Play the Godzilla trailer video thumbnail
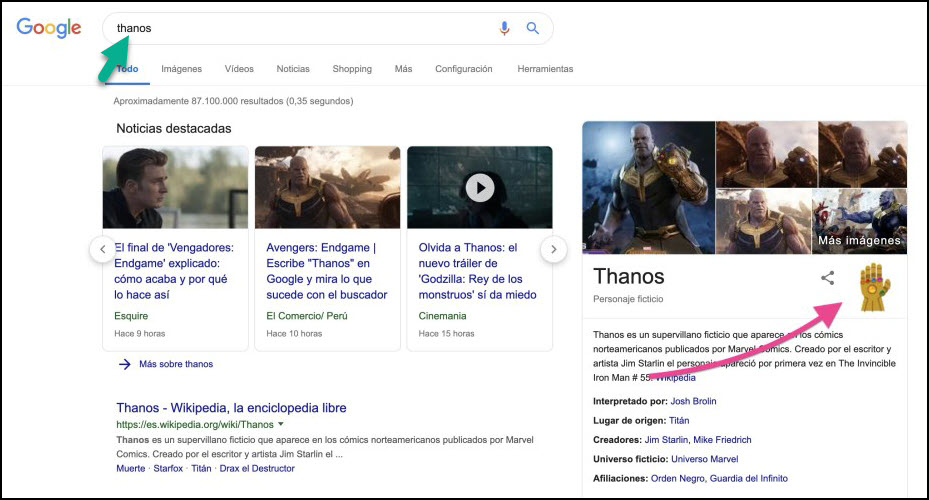The image size is (929, 500). click(480, 187)
